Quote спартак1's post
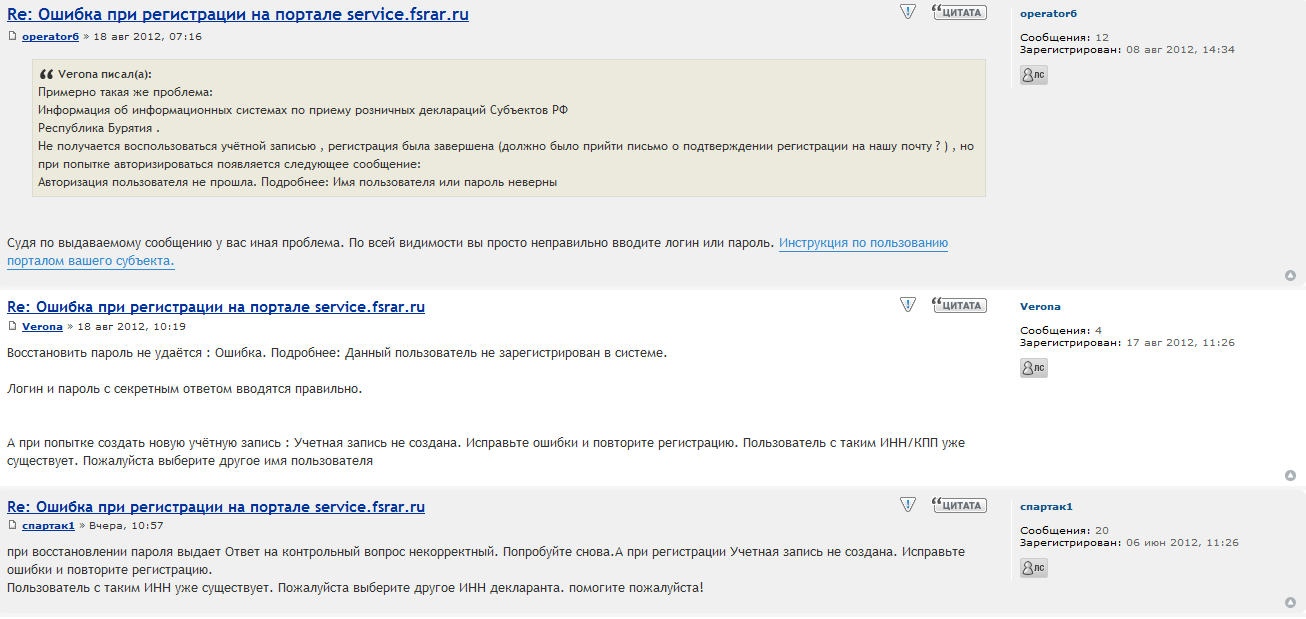Viewport: 1306px width, 619px height. 959,505
